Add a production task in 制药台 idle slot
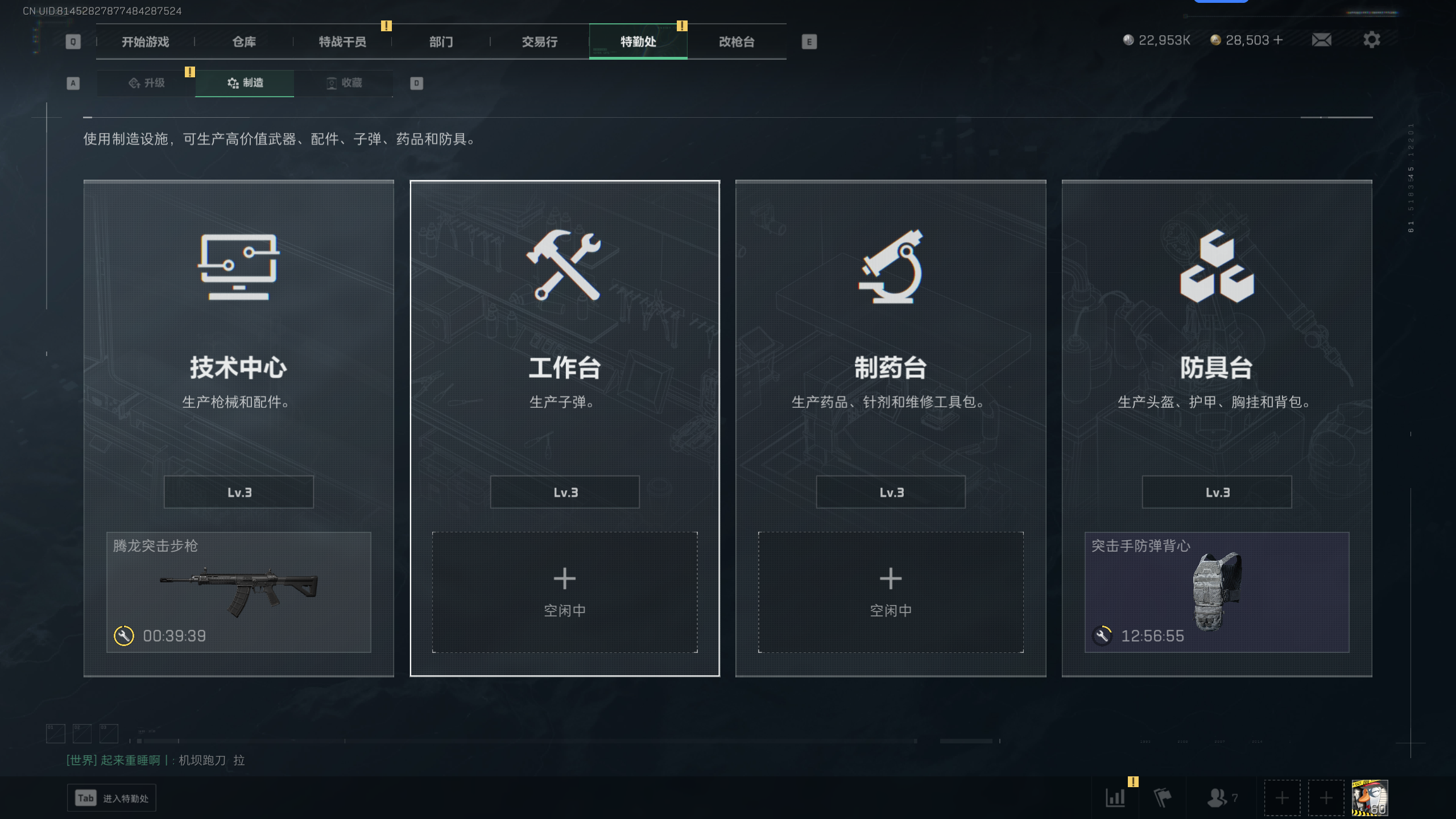The height and width of the screenshot is (819, 1456). tap(891, 592)
